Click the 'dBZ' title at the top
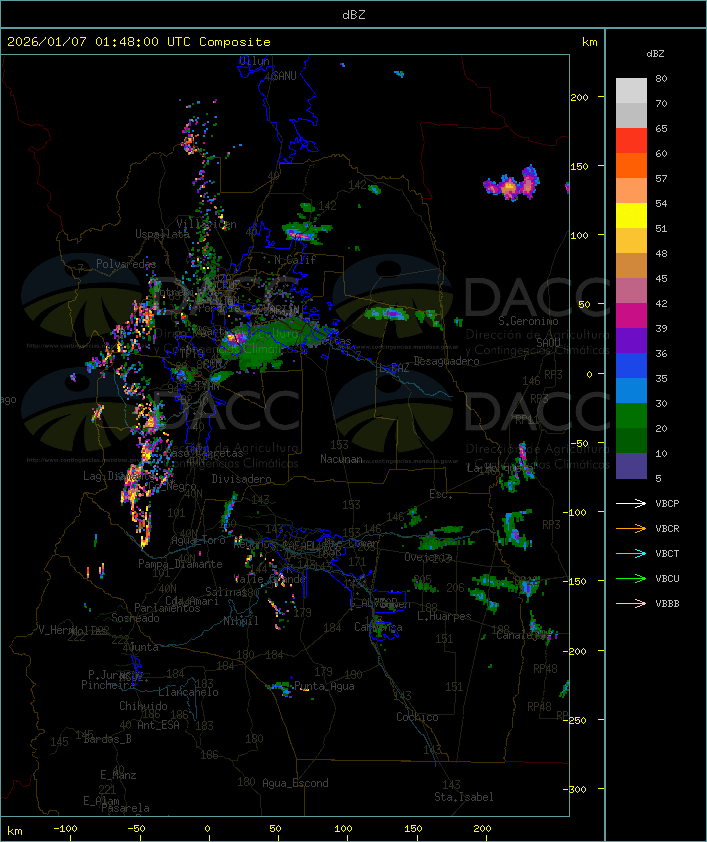This screenshot has height=842, width=707. tap(354, 14)
